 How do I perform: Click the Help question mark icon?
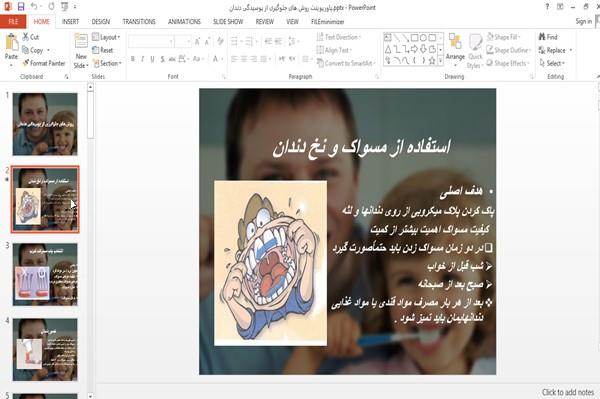point(547,7)
